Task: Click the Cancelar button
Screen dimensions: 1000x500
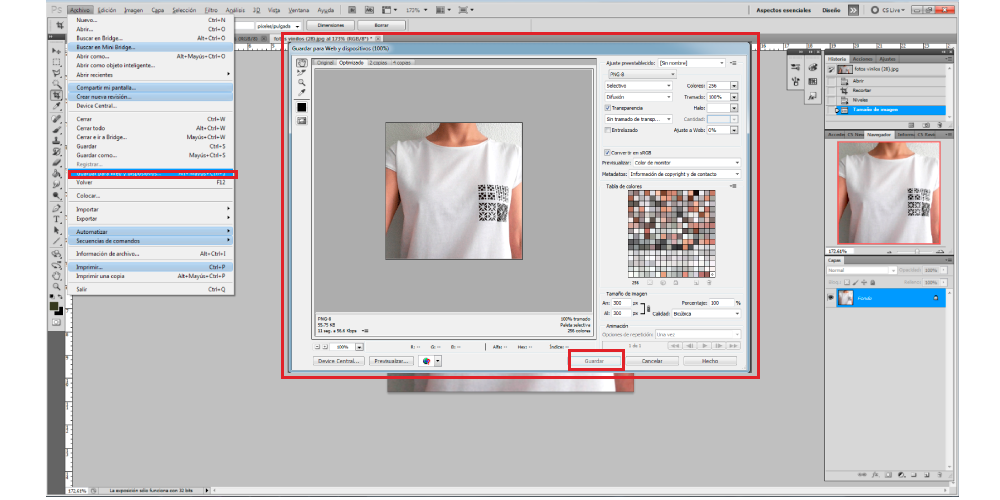Action: (x=652, y=361)
